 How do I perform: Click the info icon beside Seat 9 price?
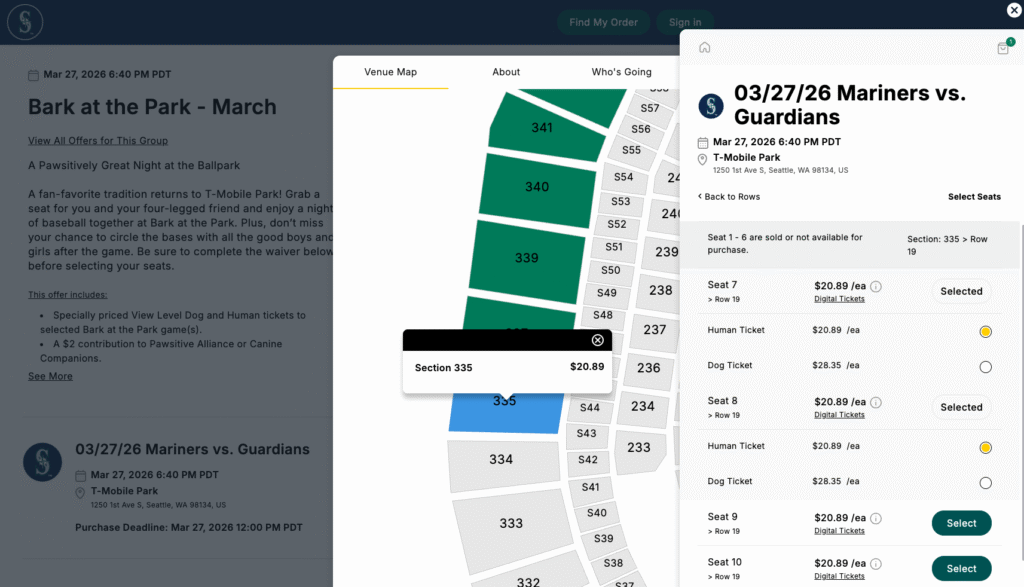pos(876,518)
